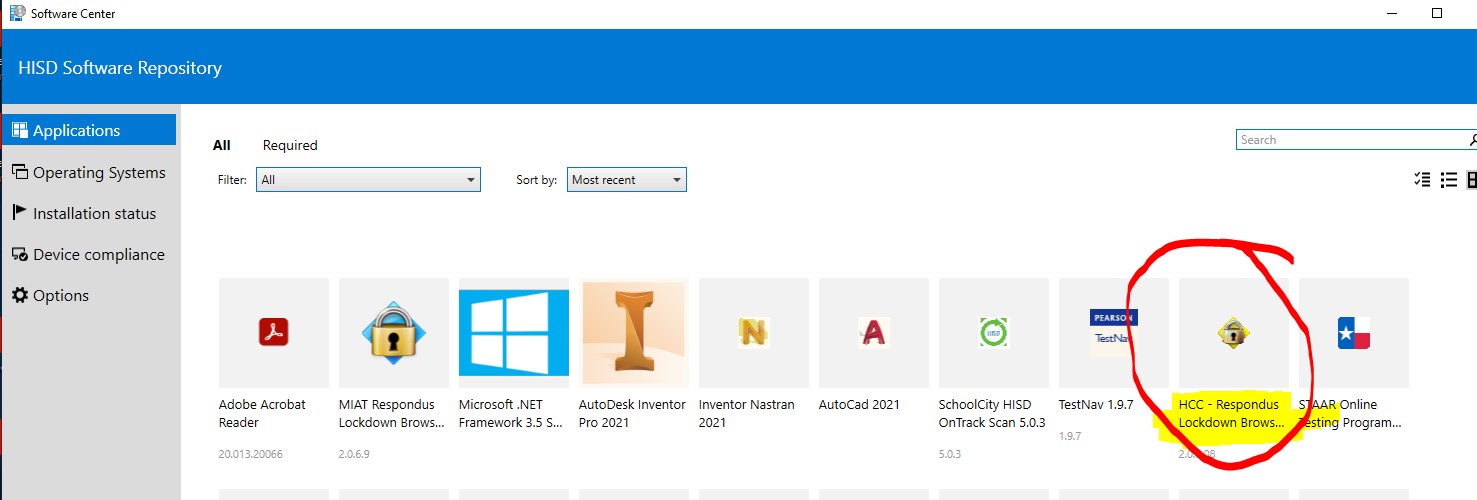The image size is (1477, 500).
Task: Expand Sort by dropdown showing Most recent
Action: click(626, 180)
